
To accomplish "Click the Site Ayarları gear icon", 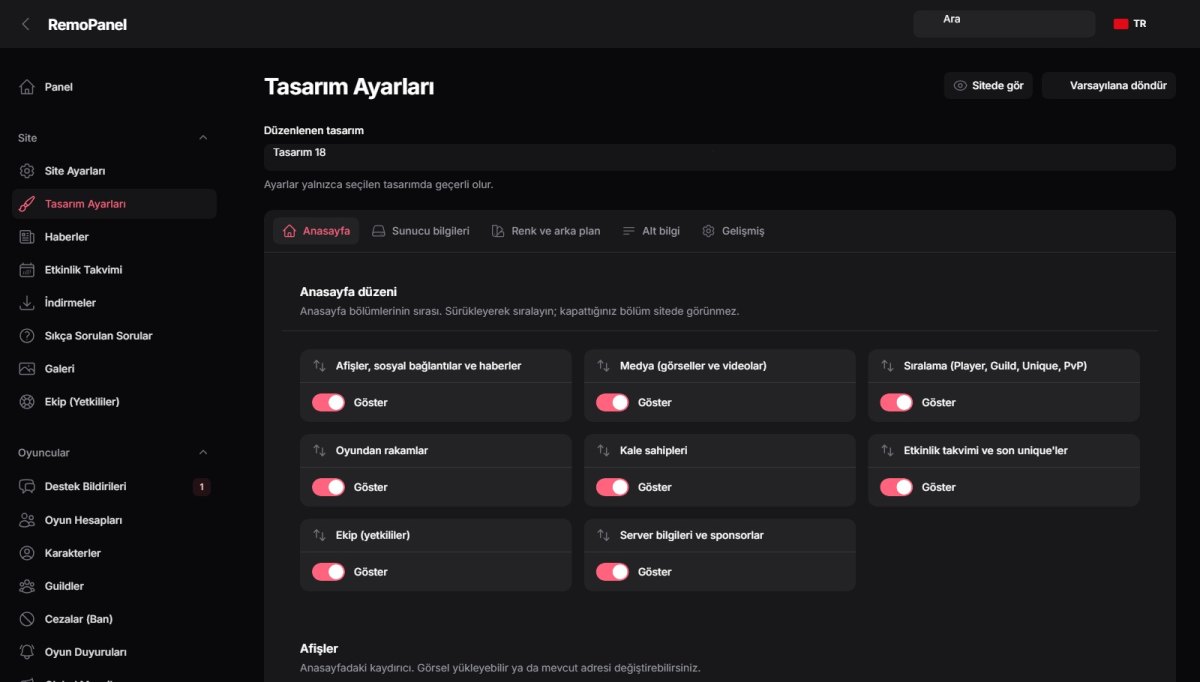I will pos(27,171).
